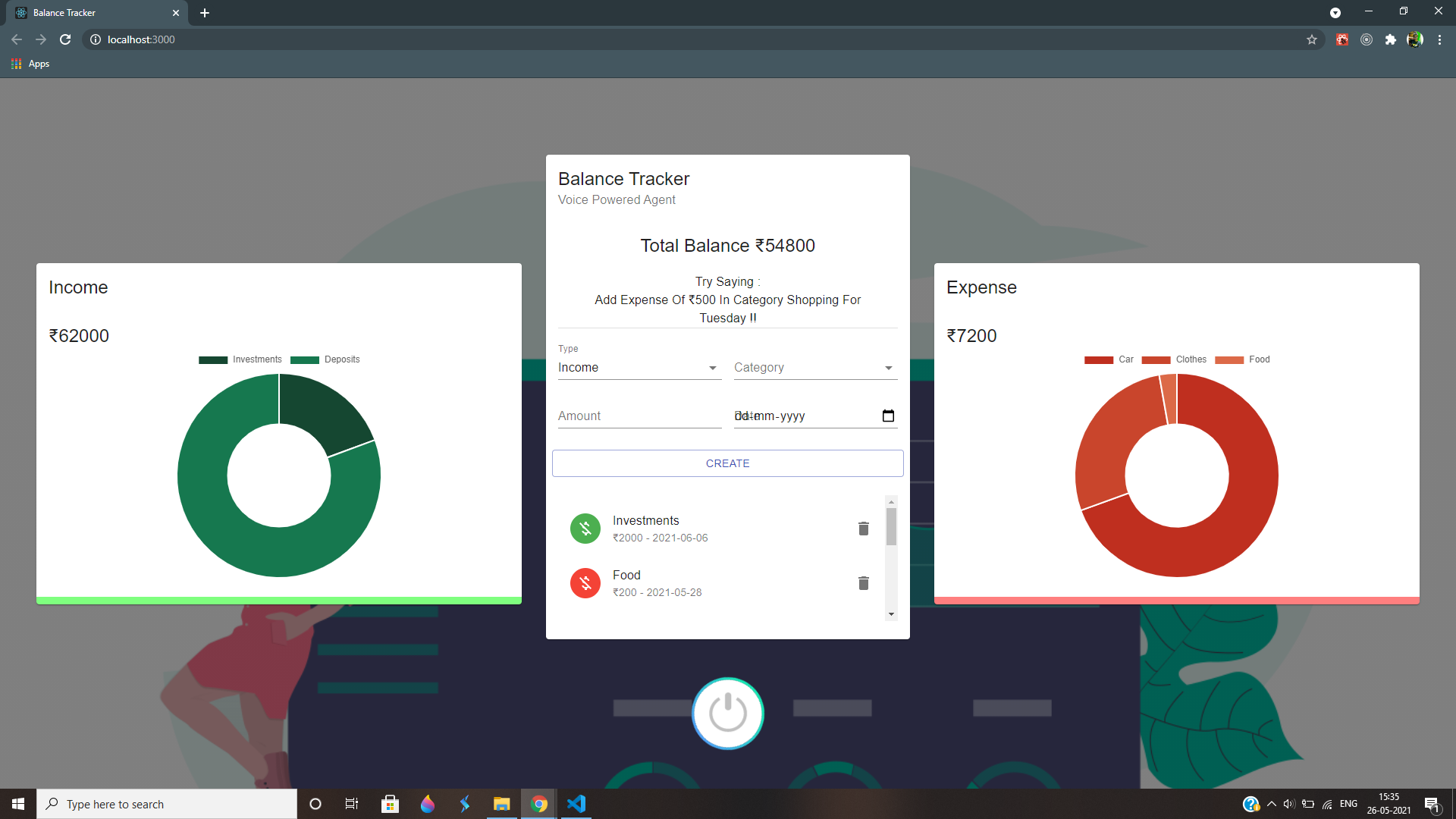Delete the Investments transaction entry

863,529
